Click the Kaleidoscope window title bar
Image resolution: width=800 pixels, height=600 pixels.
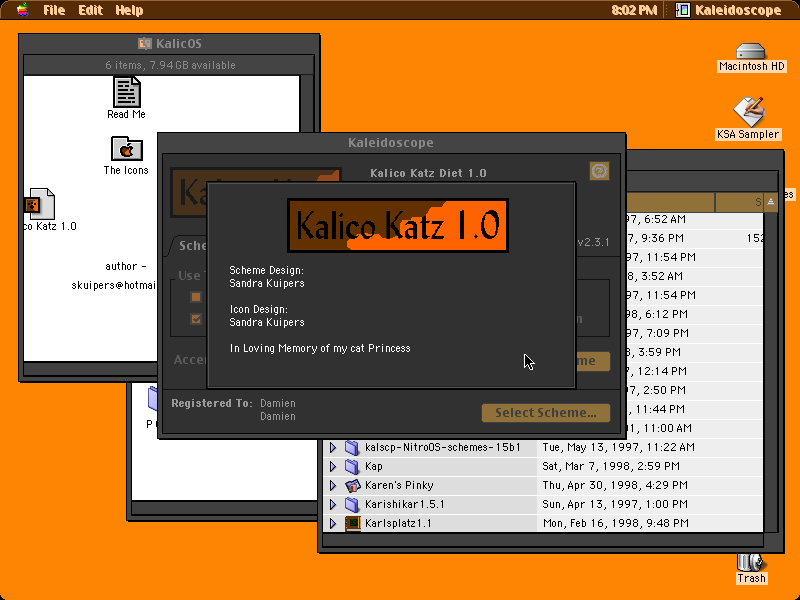[391, 143]
